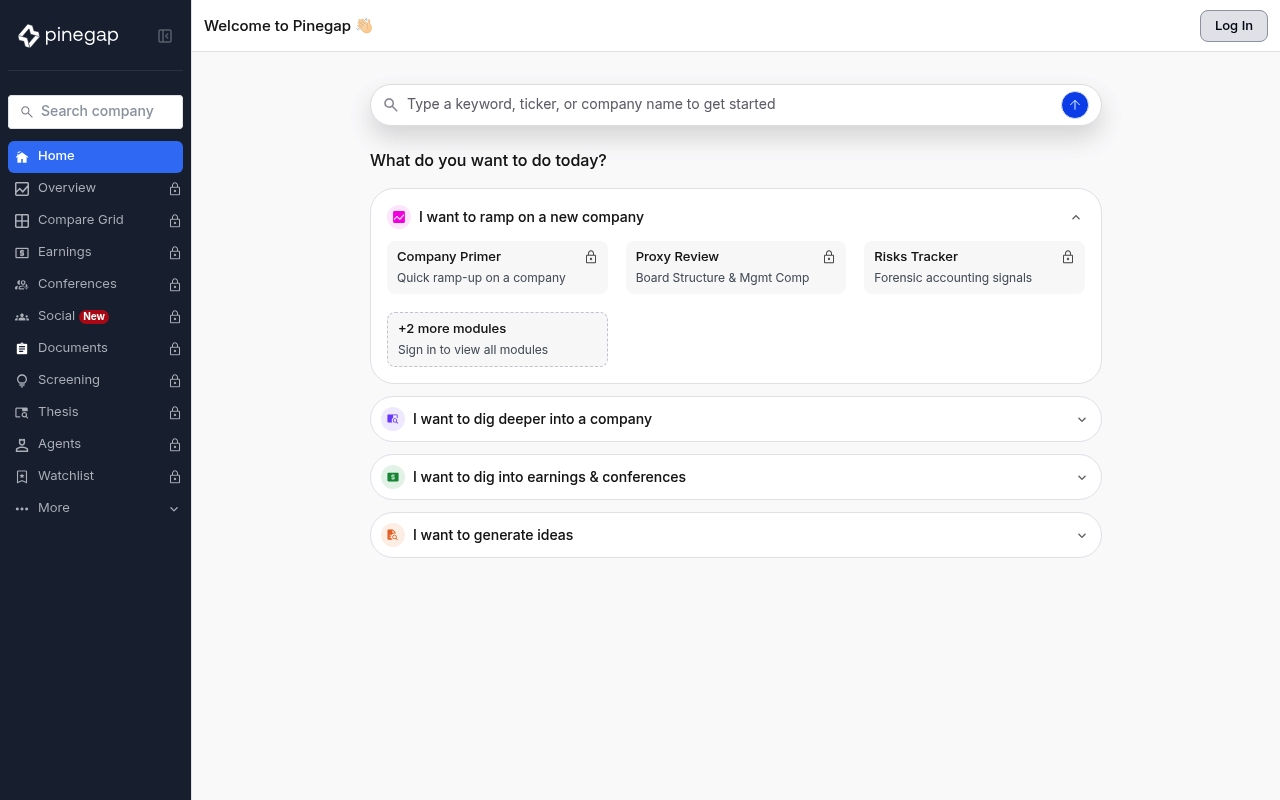1280x800 pixels.
Task: Expand 'I want to generate ideas' section
Action: pyautogui.click(x=1081, y=536)
